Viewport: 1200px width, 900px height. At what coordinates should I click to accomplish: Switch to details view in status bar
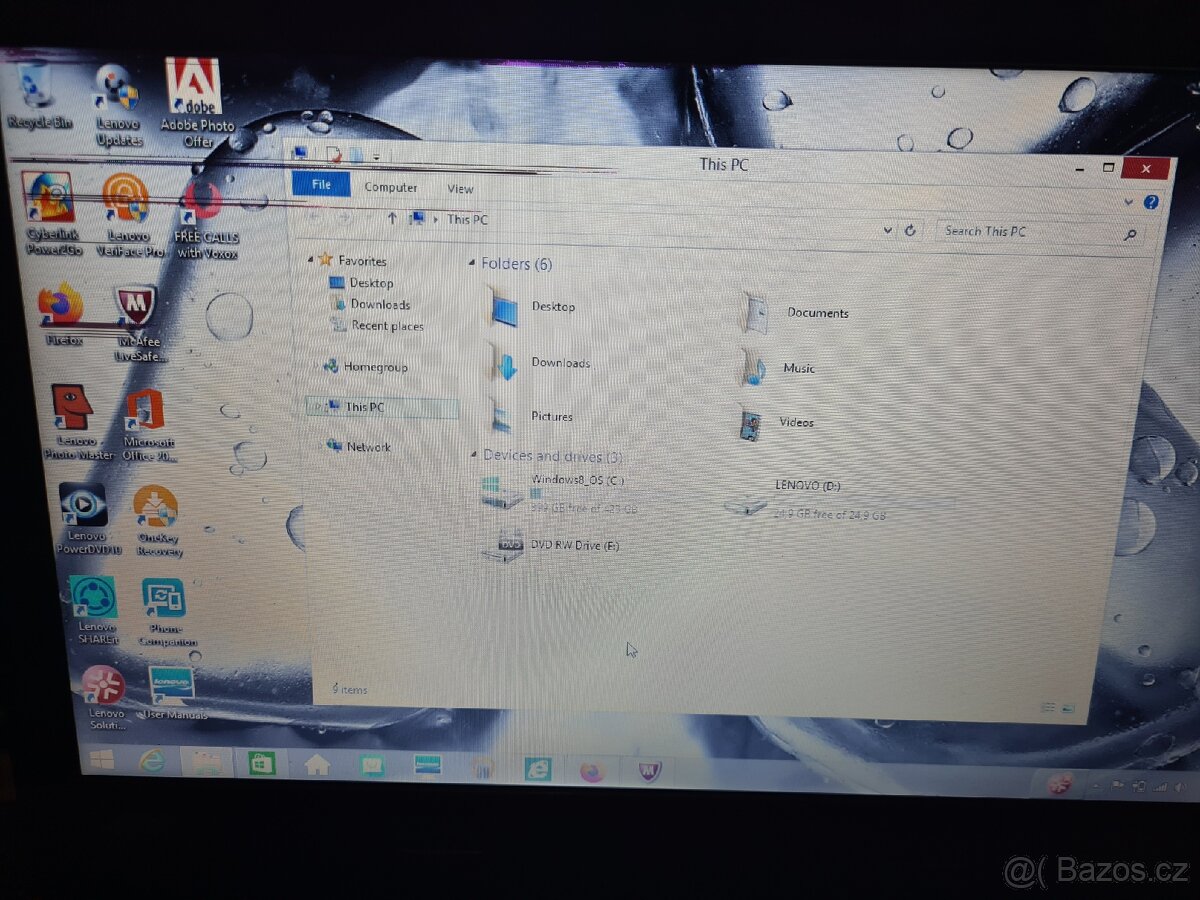(x=1046, y=706)
